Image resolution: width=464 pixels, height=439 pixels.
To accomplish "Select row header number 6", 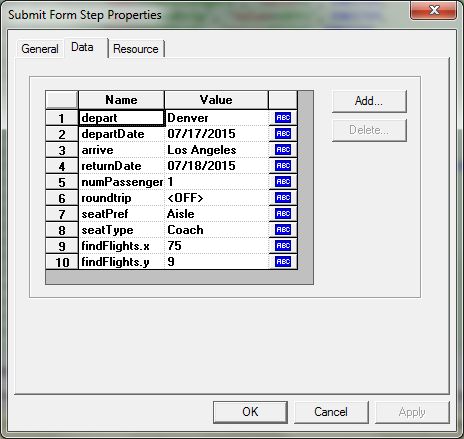I will click(x=62, y=198).
